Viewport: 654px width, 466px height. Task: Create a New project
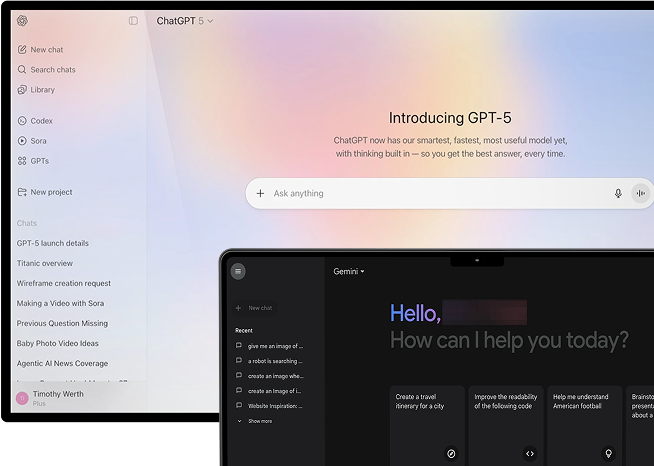tap(51, 192)
